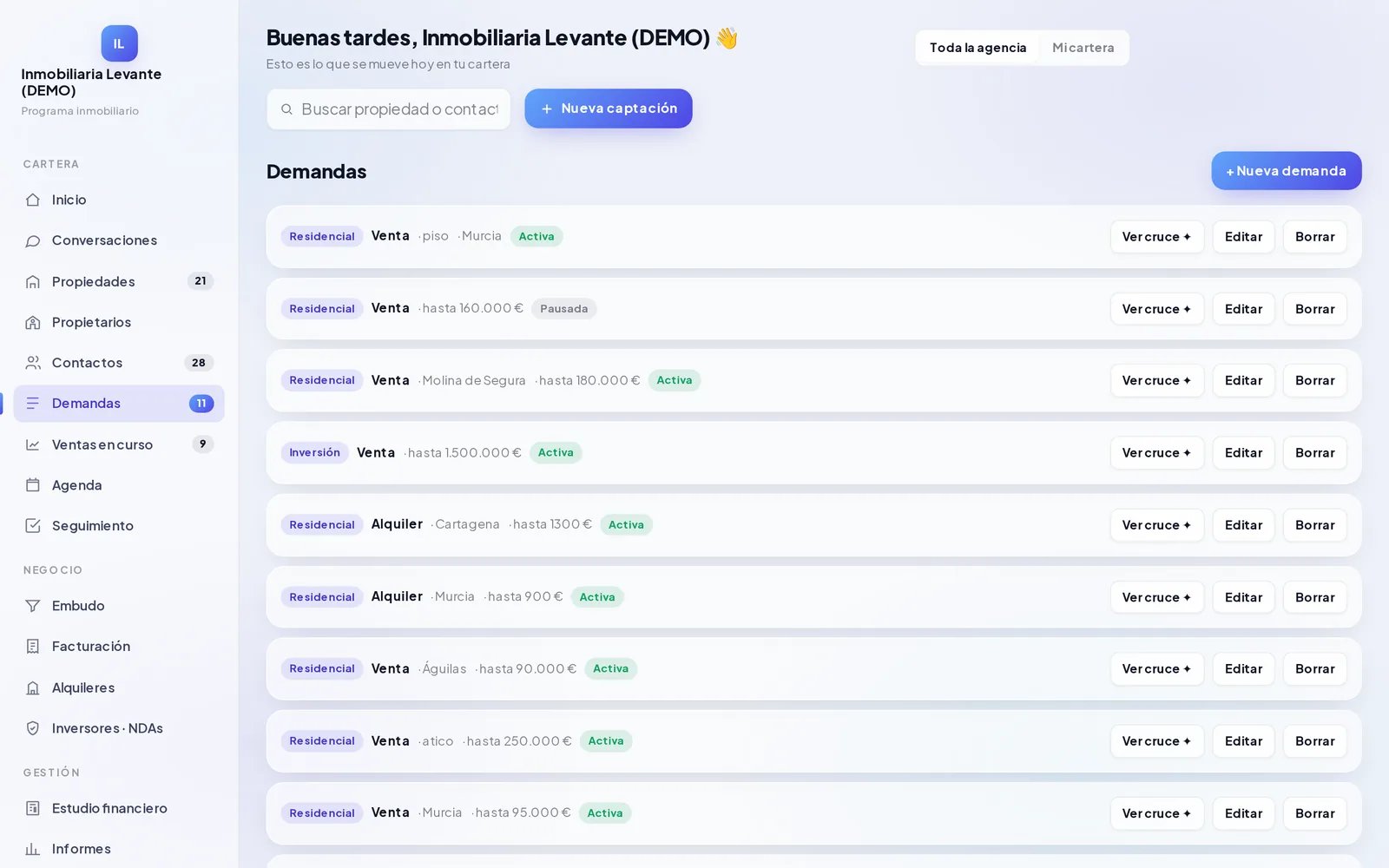Click the 21 badge next to Propiedades
Viewport: 1389px width, 868px height.
[201, 281]
